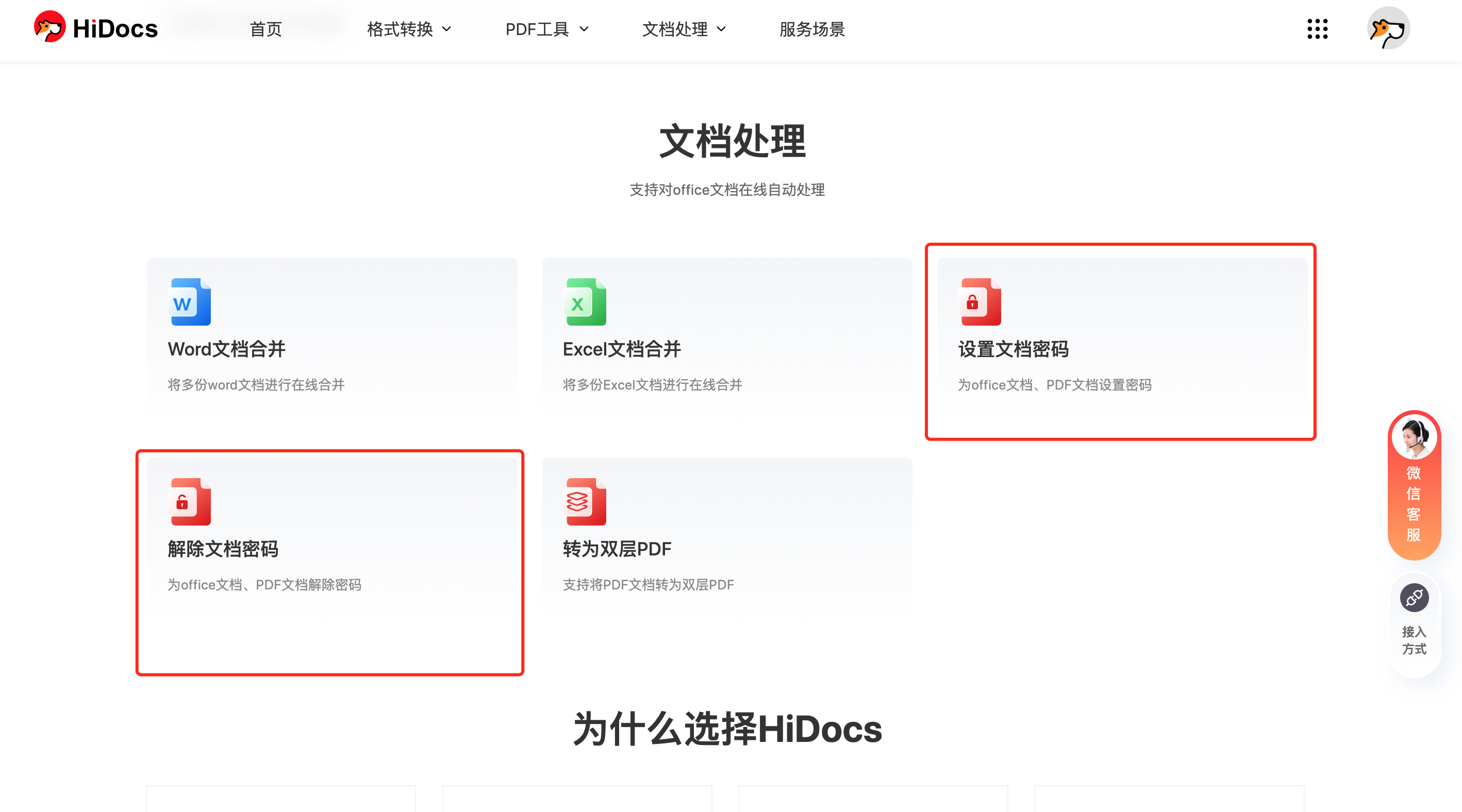Image resolution: width=1462 pixels, height=812 pixels.
Task: Click the 为什么选择HiDocs heading
Action: pyautogui.click(x=727, y=729)
